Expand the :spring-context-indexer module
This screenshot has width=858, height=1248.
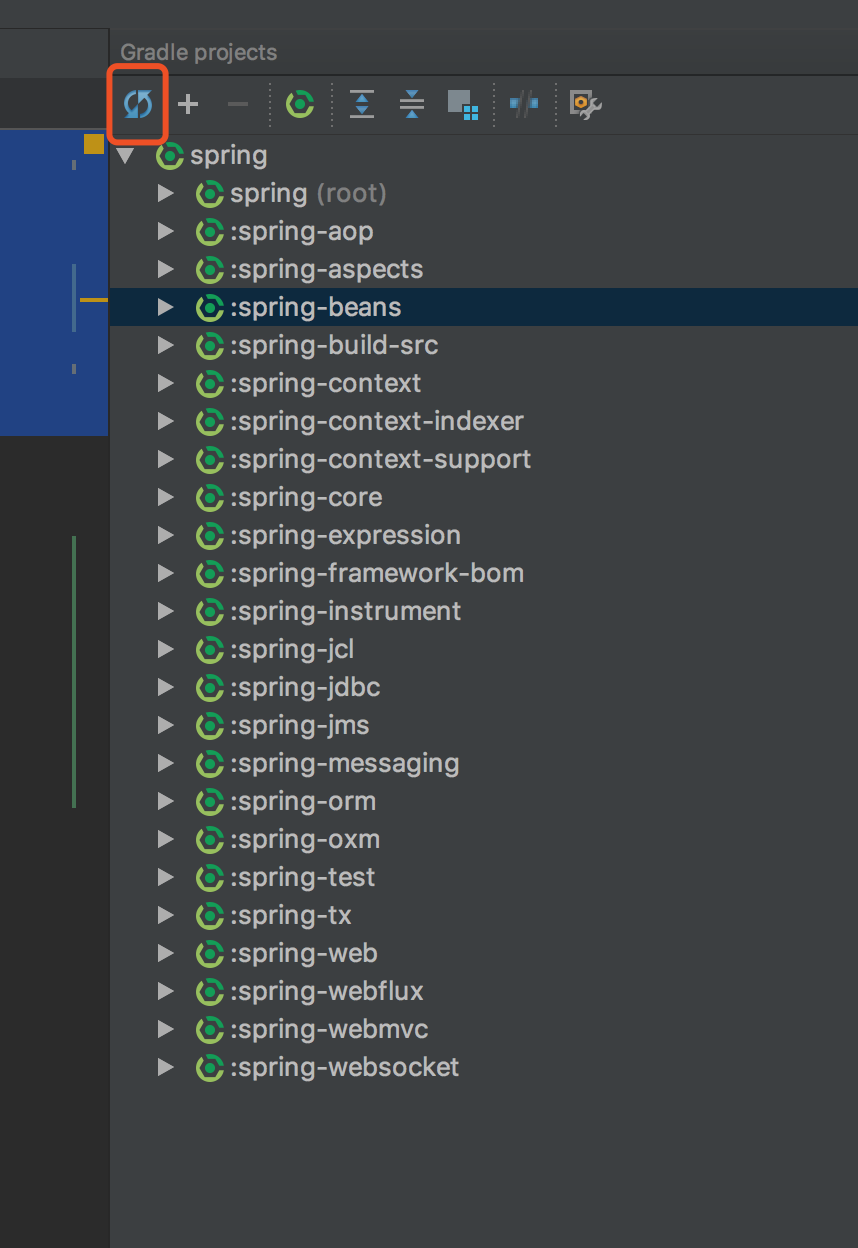pyautogui.click(x=166, y=422)
